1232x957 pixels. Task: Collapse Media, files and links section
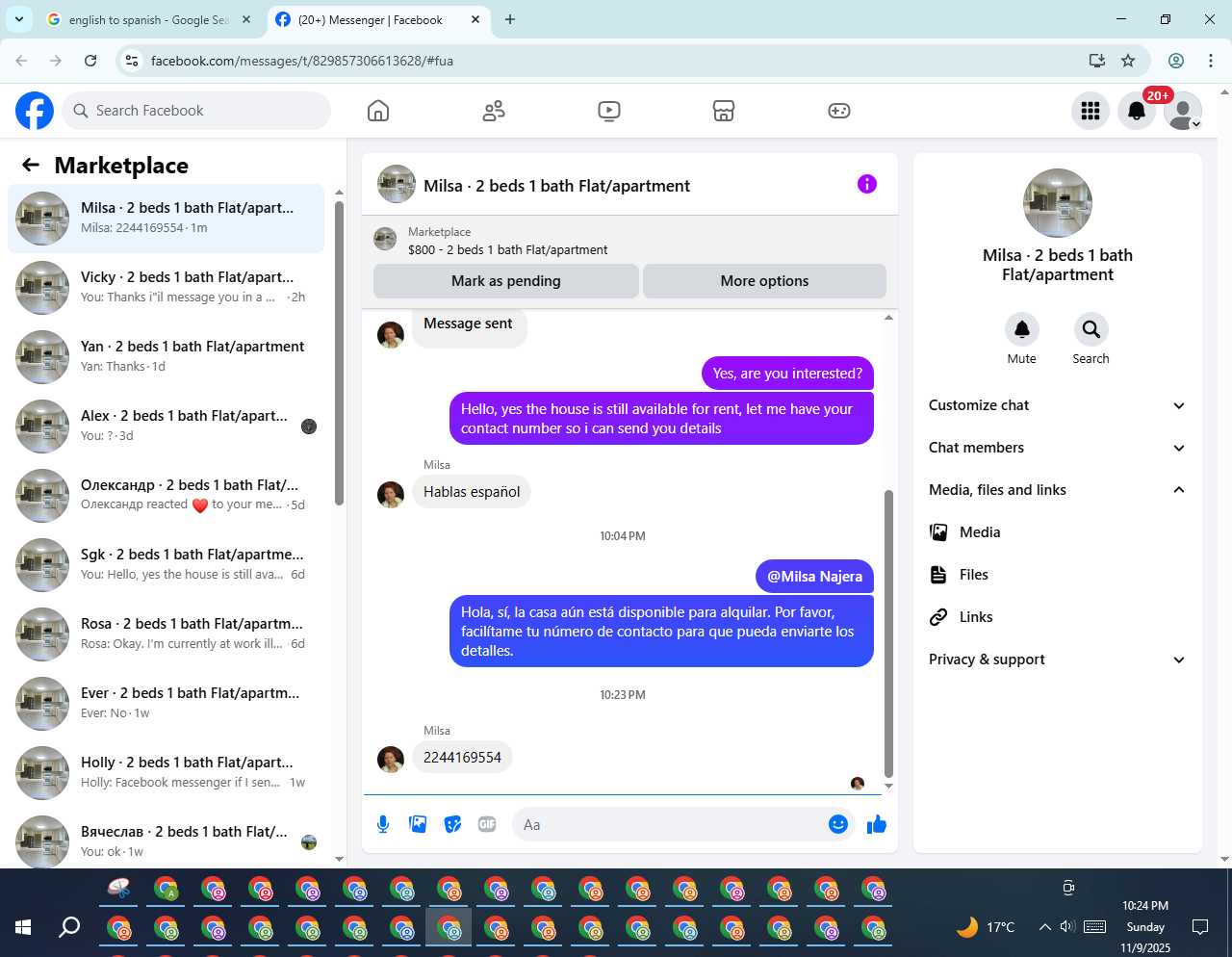(x=1058, y=490)
